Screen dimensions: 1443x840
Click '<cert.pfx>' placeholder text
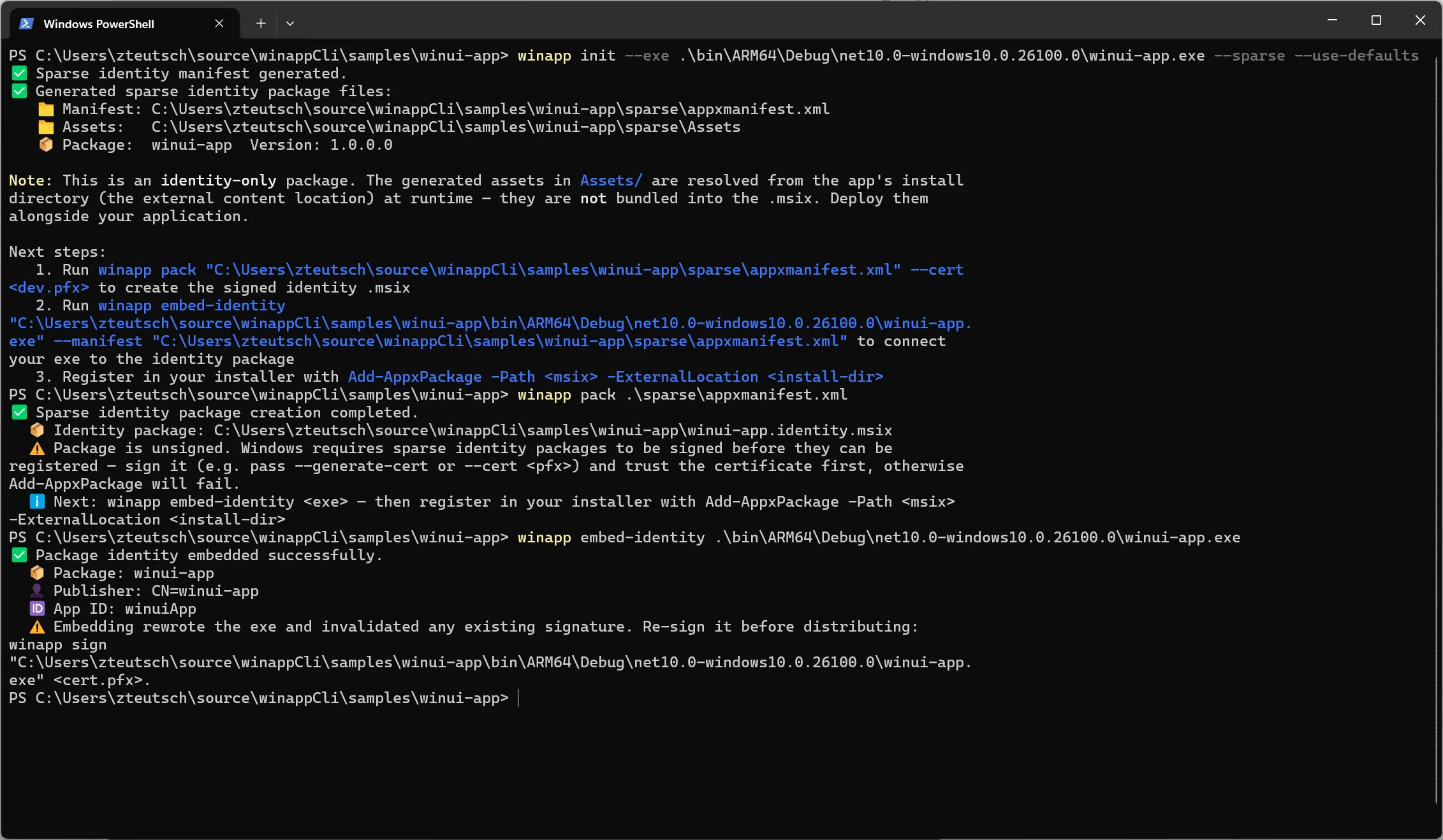(98, 680)
